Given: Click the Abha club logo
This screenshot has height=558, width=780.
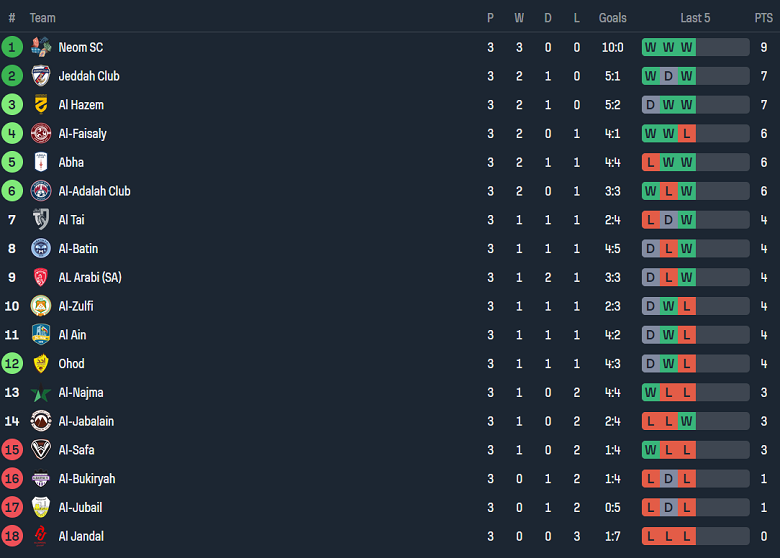Looking at the screenshot, I should pos(41,162).
